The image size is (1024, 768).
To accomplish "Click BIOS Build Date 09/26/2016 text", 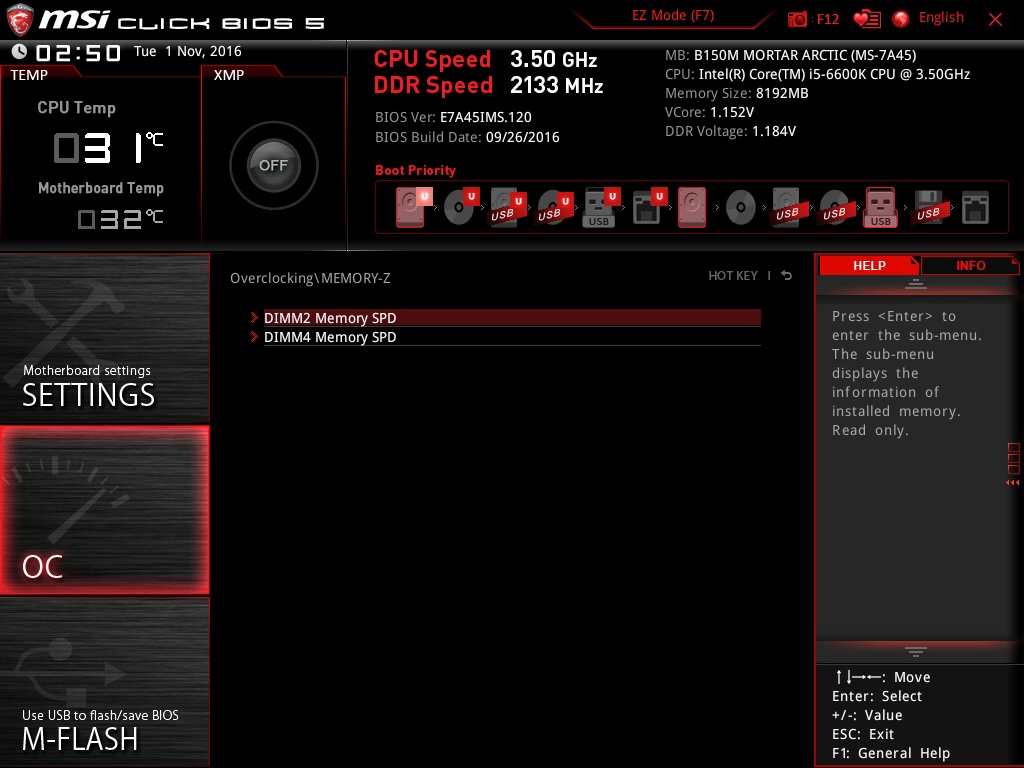I will tap(467, 137).
